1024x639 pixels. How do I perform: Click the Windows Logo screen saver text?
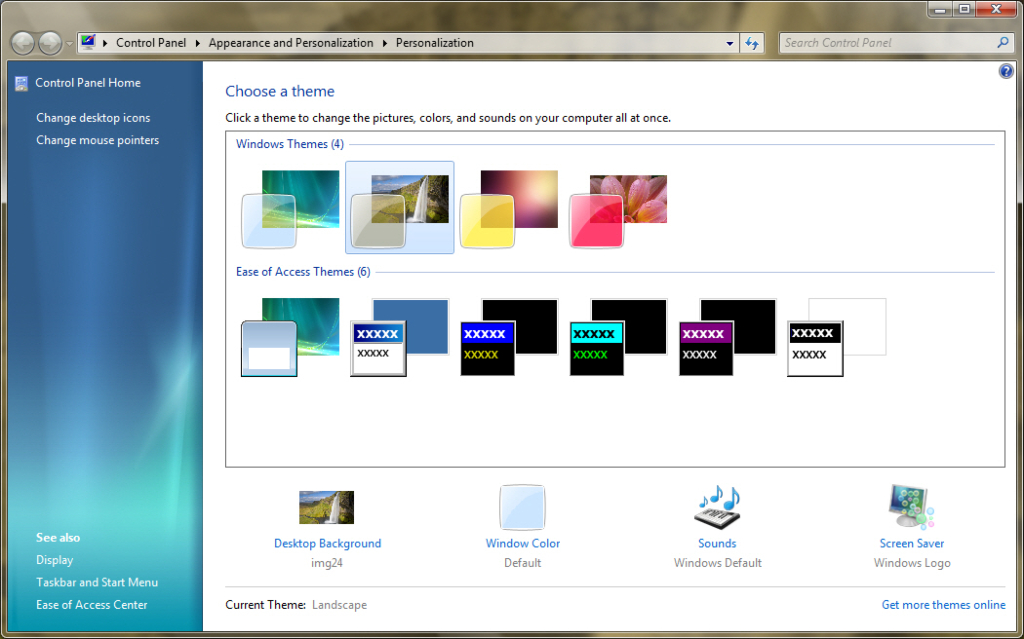tap(912, 563)
